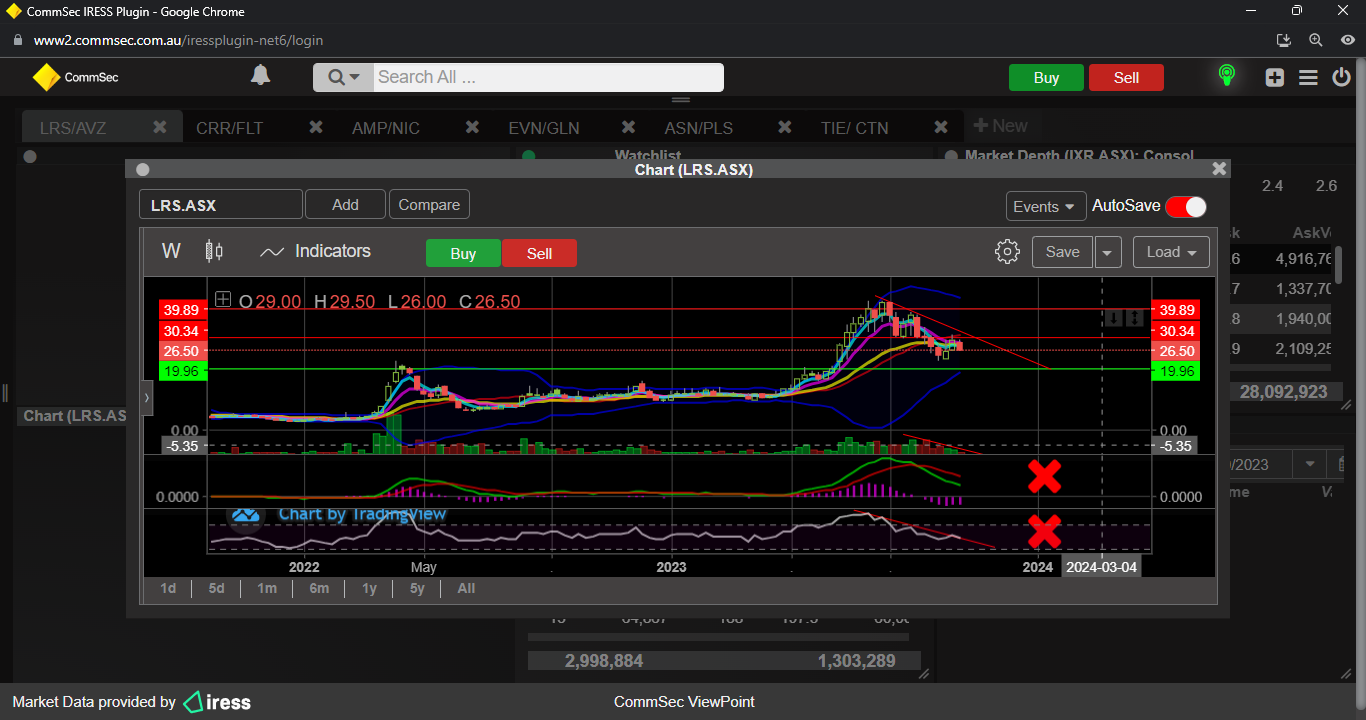Click the power logout icon
Screen dimensions: 1366x720
[1341, 77]
